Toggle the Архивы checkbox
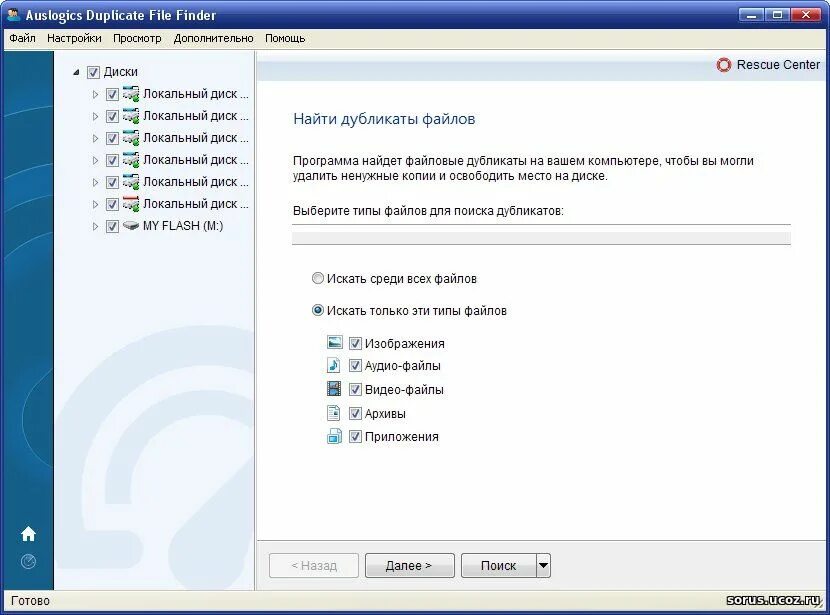The width and height of the screenshot is (830, 615). pos(355,413)
